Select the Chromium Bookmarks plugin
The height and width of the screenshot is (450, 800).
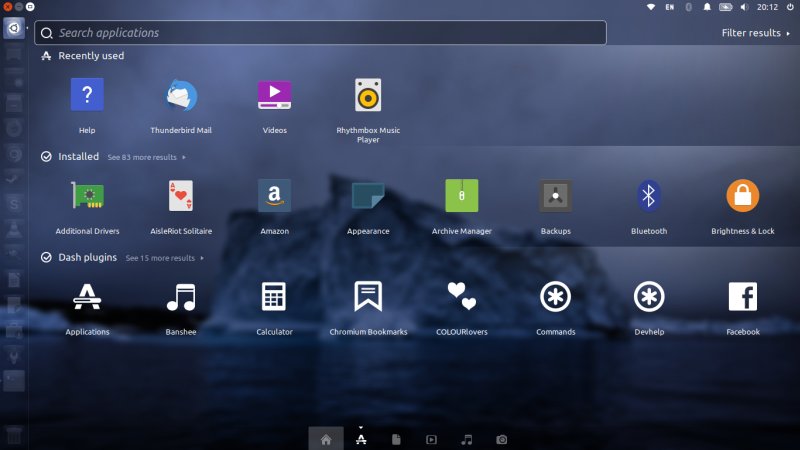click(368, 296)
